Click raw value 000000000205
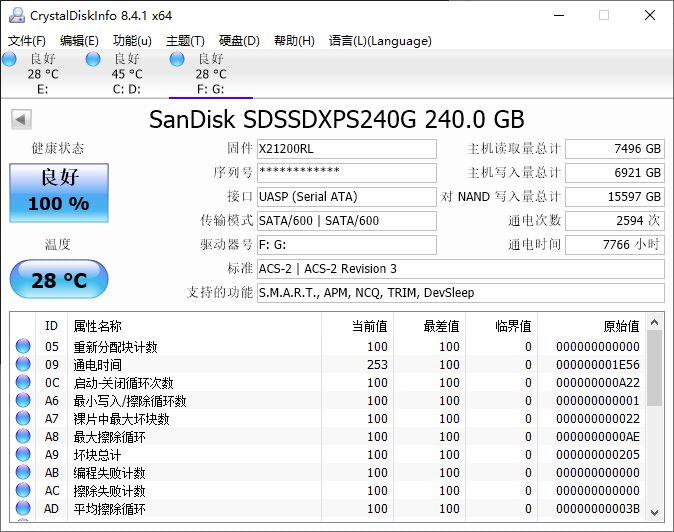Viewport: 674px width, 532px height. (597, 455)
